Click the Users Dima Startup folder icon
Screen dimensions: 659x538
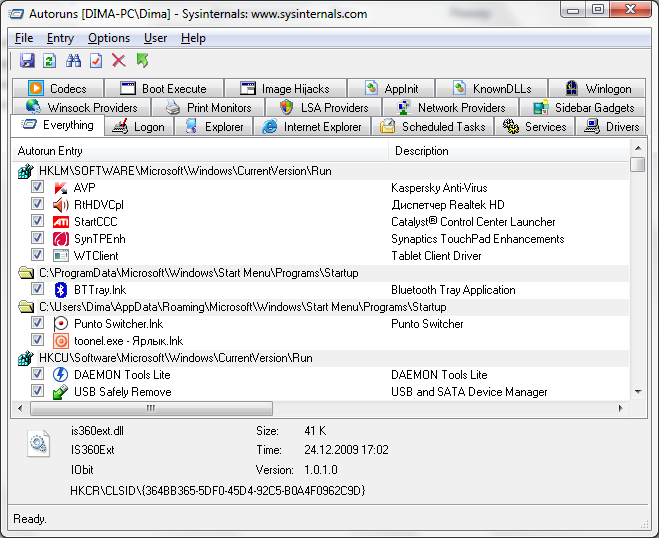click(26, 307)
